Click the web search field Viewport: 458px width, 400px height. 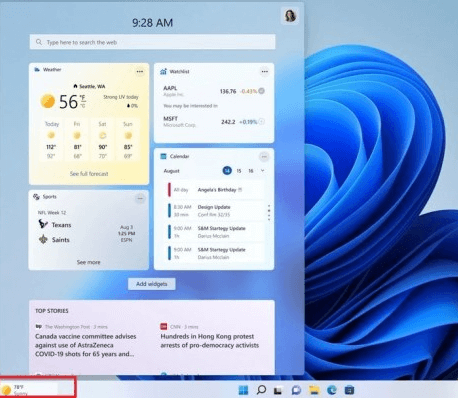pos(152,42)
